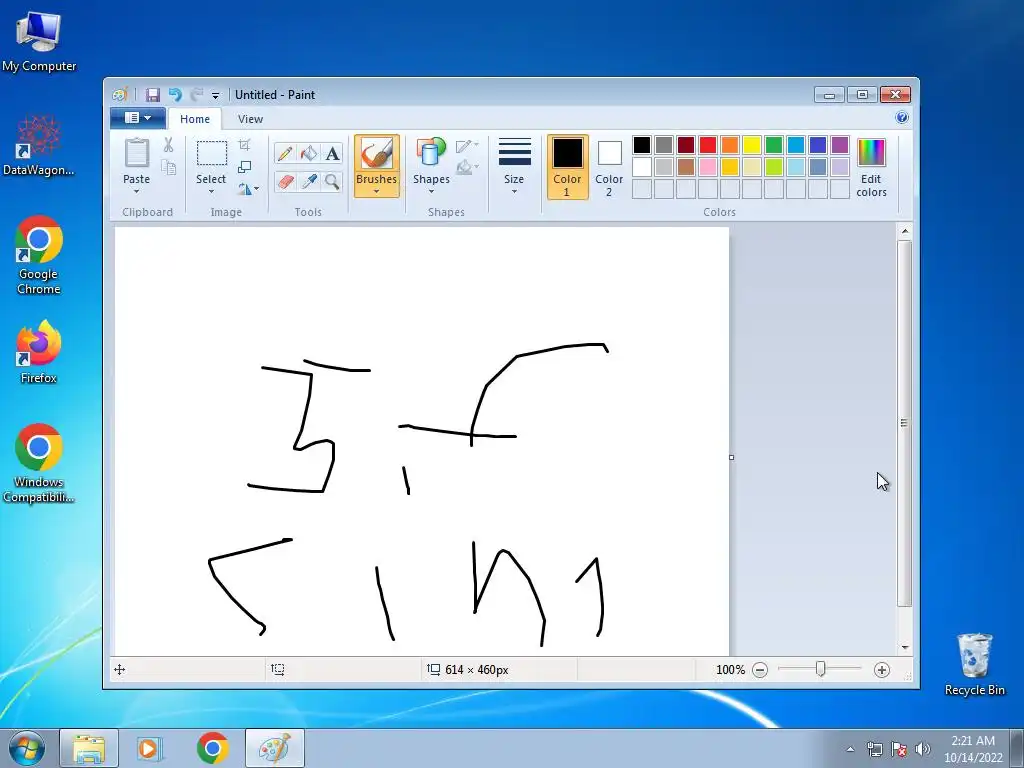1024x768 pixels.
Task: Click the zoom out minus button
Action: 760,670
